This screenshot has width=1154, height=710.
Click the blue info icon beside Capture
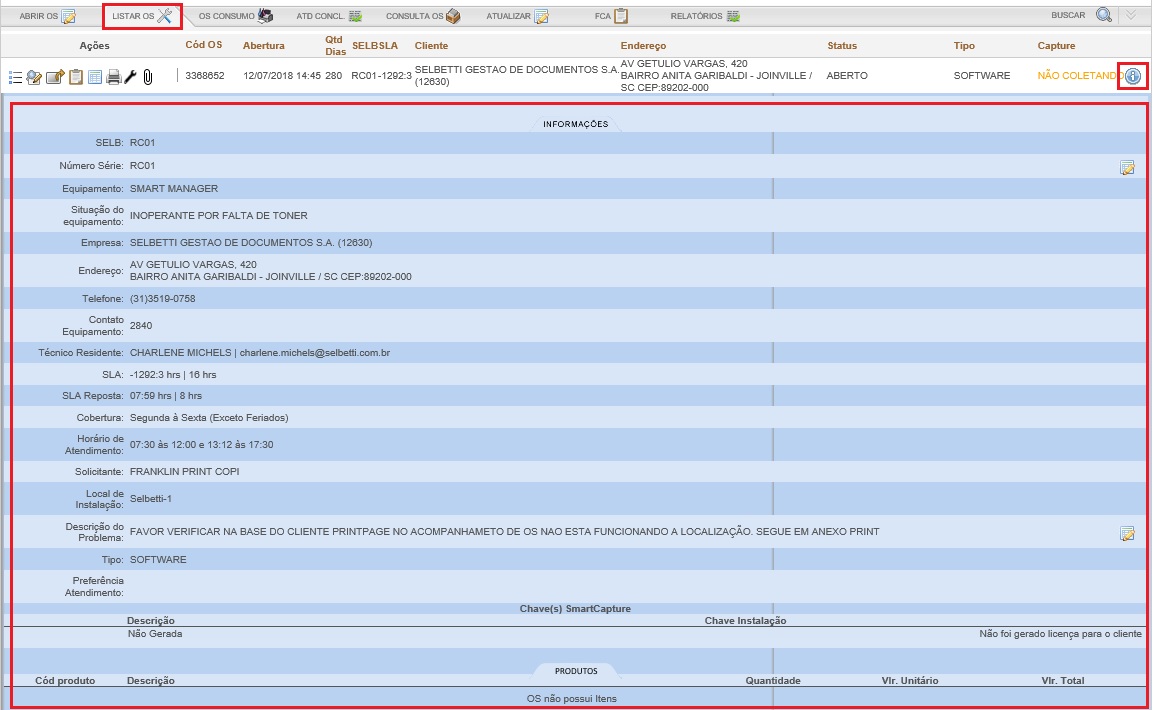[x=1133, y=76]
